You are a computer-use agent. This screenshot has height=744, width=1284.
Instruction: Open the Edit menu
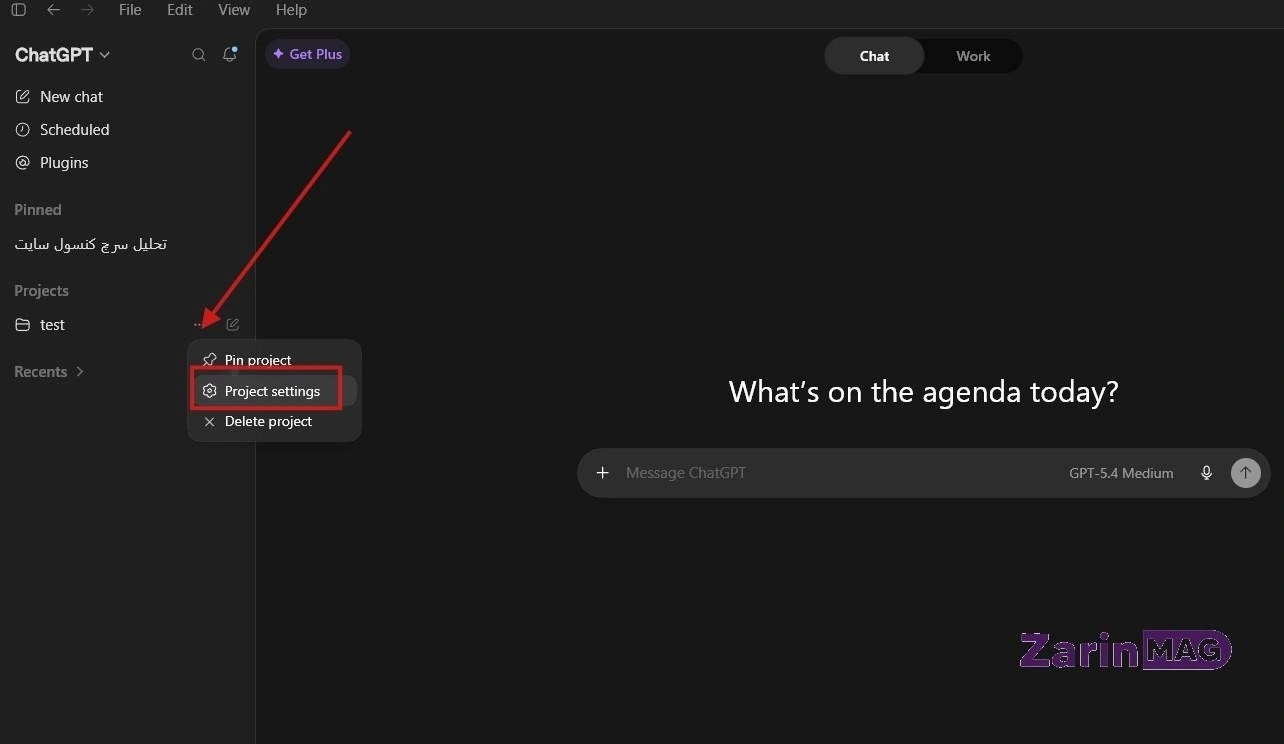point(180,10)
